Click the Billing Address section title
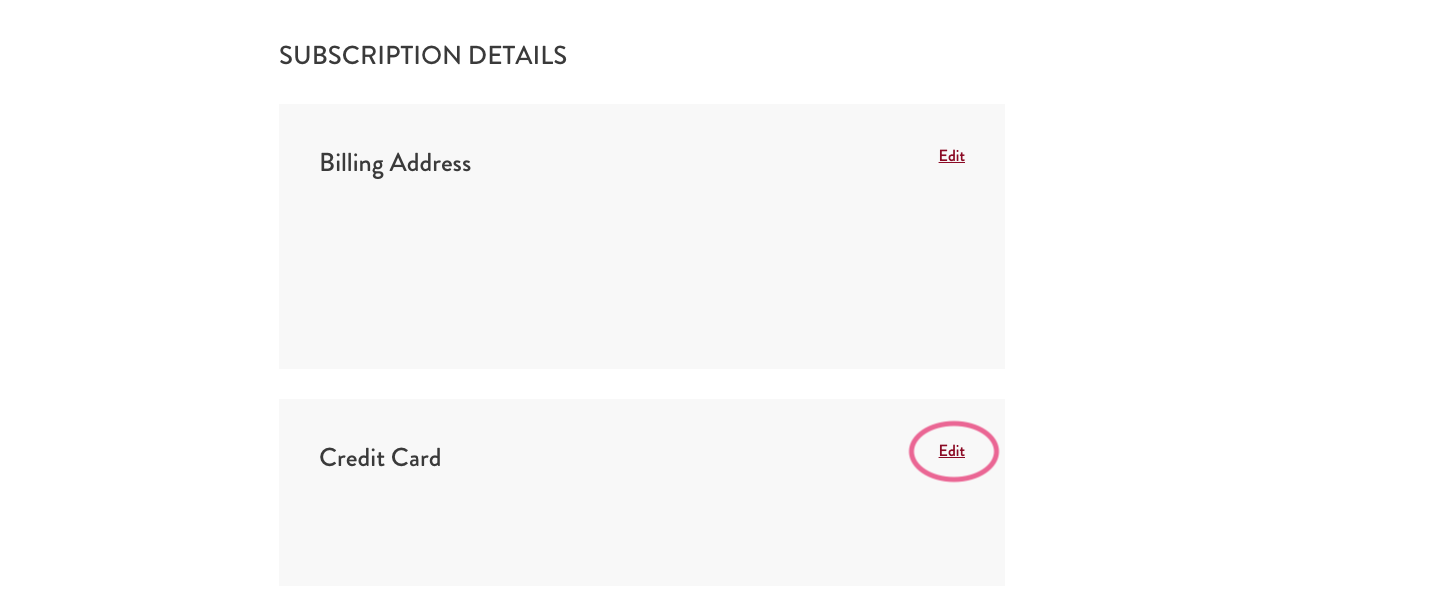Image resolution: width=1449 pixels, height=605 pixels. [395, 163]
